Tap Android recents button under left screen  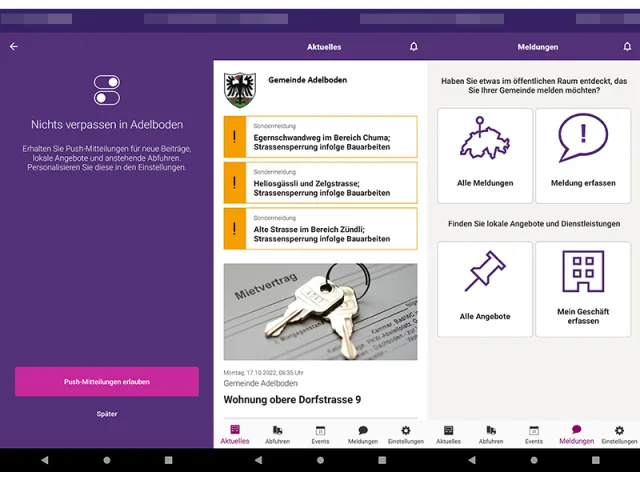click(x=168, y=460)
